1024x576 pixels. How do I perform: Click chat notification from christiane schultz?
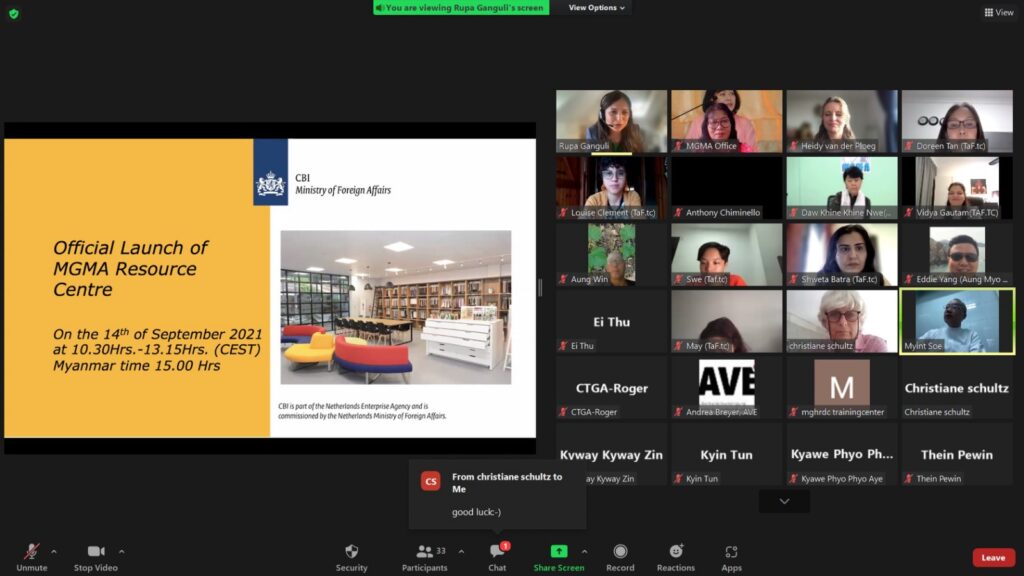tap(497, 494)
